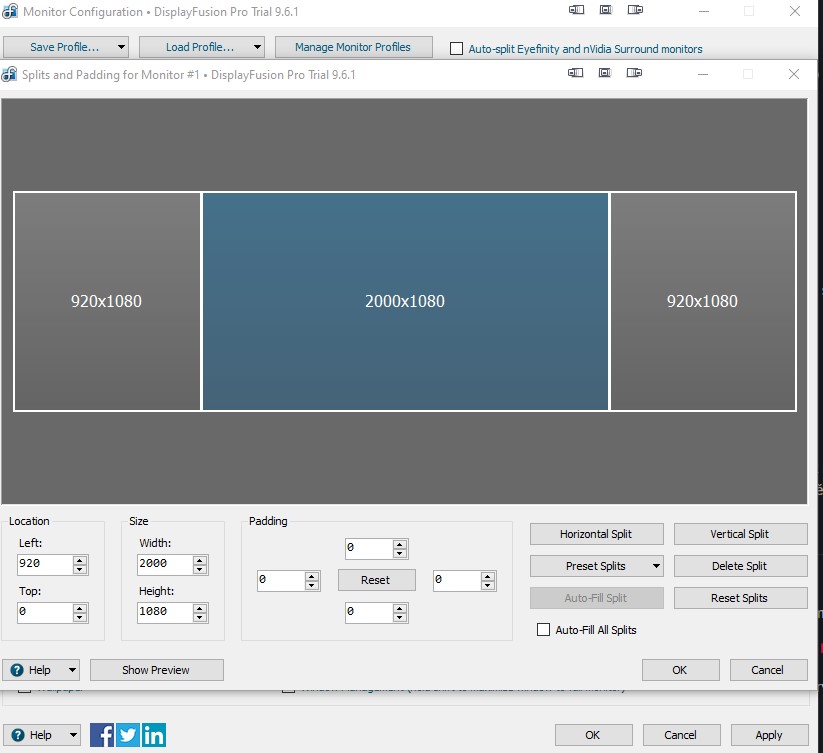This screenshot has height=753, width=823.
Task: Open the Preset Splits dropdown
Action: coord(596,566)
